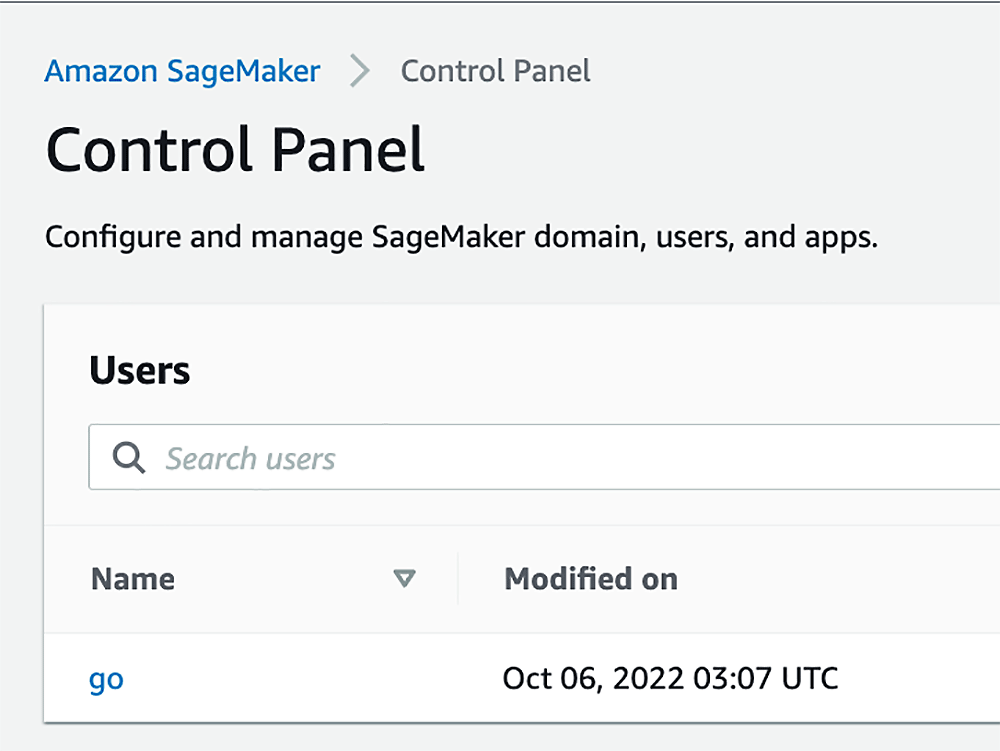Click the Configure and manage description text
1000x751 pixels.
pyautogui.click(x=462, y=237)
